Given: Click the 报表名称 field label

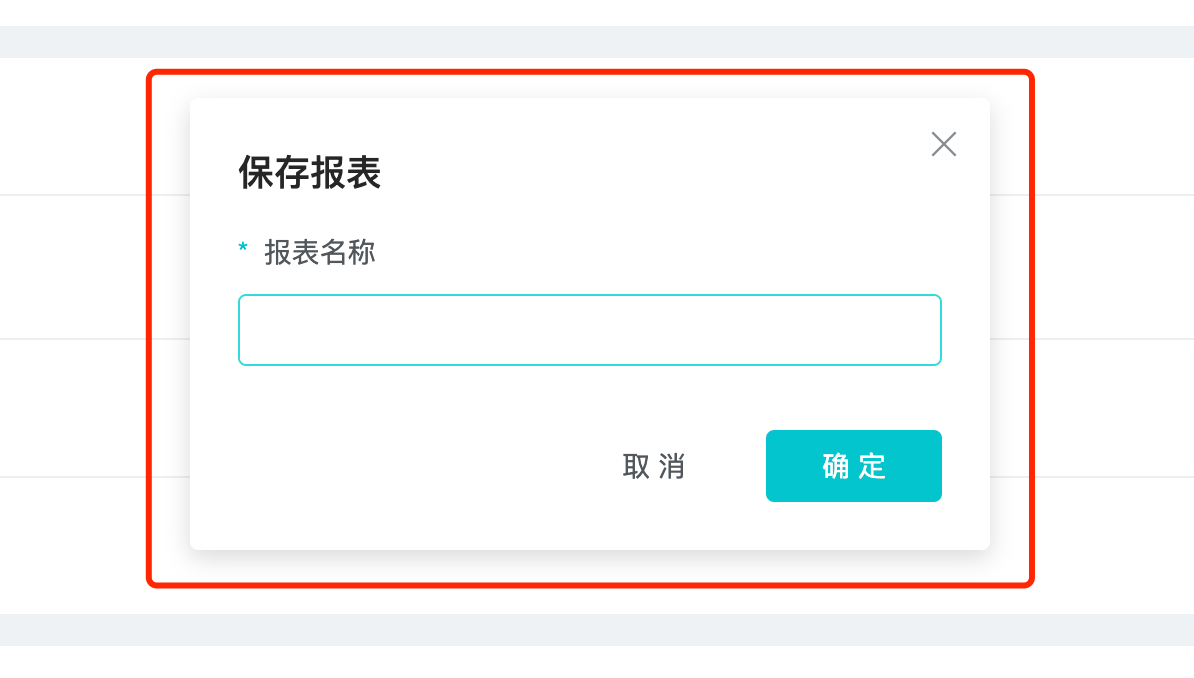Looking at the screenshot, I should 320,253.
